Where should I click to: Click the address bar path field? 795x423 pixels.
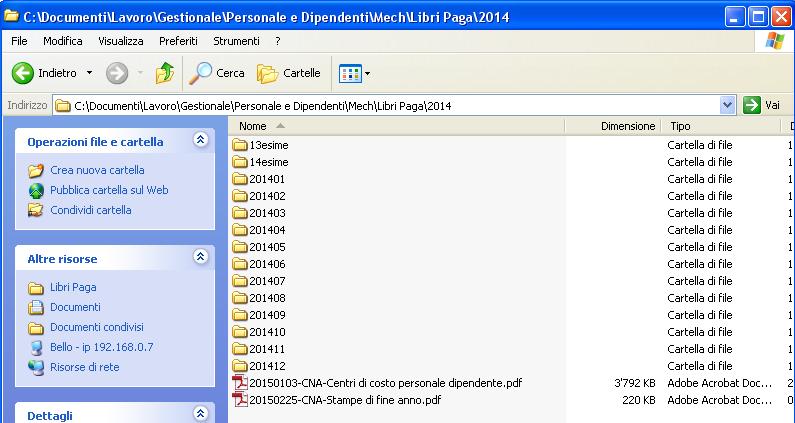pyautogui.click(x=390, y=105)
